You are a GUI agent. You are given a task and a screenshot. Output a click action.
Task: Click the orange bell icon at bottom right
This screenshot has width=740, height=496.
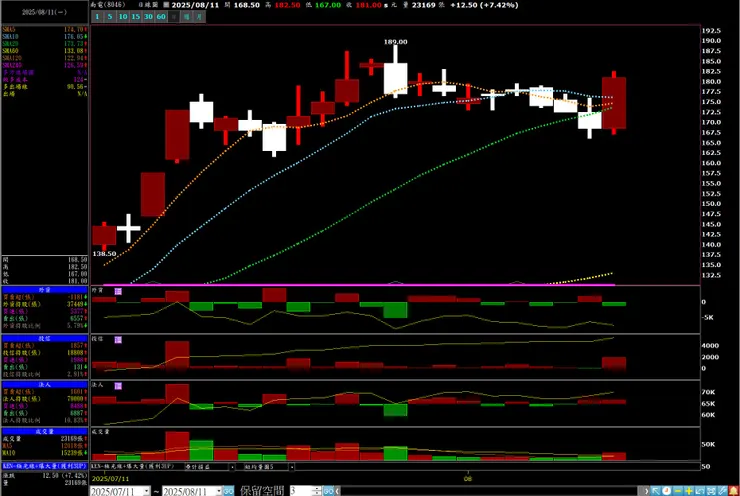(733, 491)
